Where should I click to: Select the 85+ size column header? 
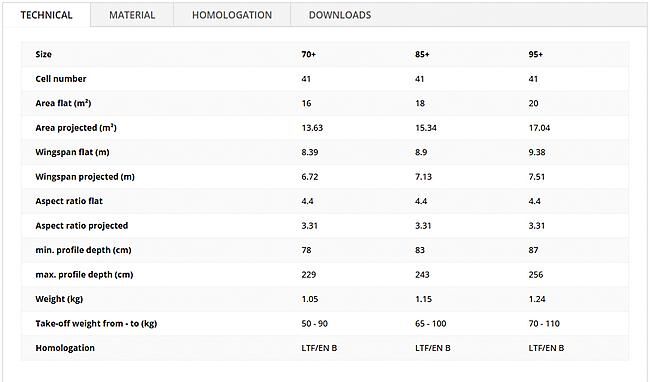422,54
